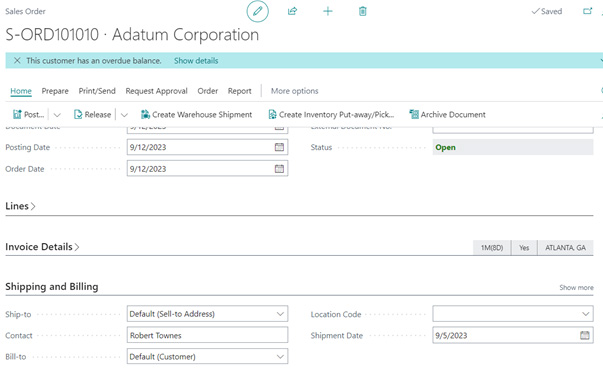Expand the Invoice Details section
The image size is (603, 375).
tap(42, 247)
